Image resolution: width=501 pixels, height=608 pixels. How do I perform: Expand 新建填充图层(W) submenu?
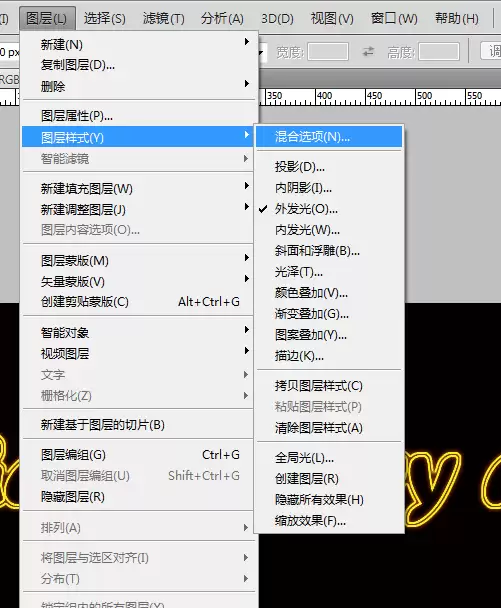click(138, 188)
